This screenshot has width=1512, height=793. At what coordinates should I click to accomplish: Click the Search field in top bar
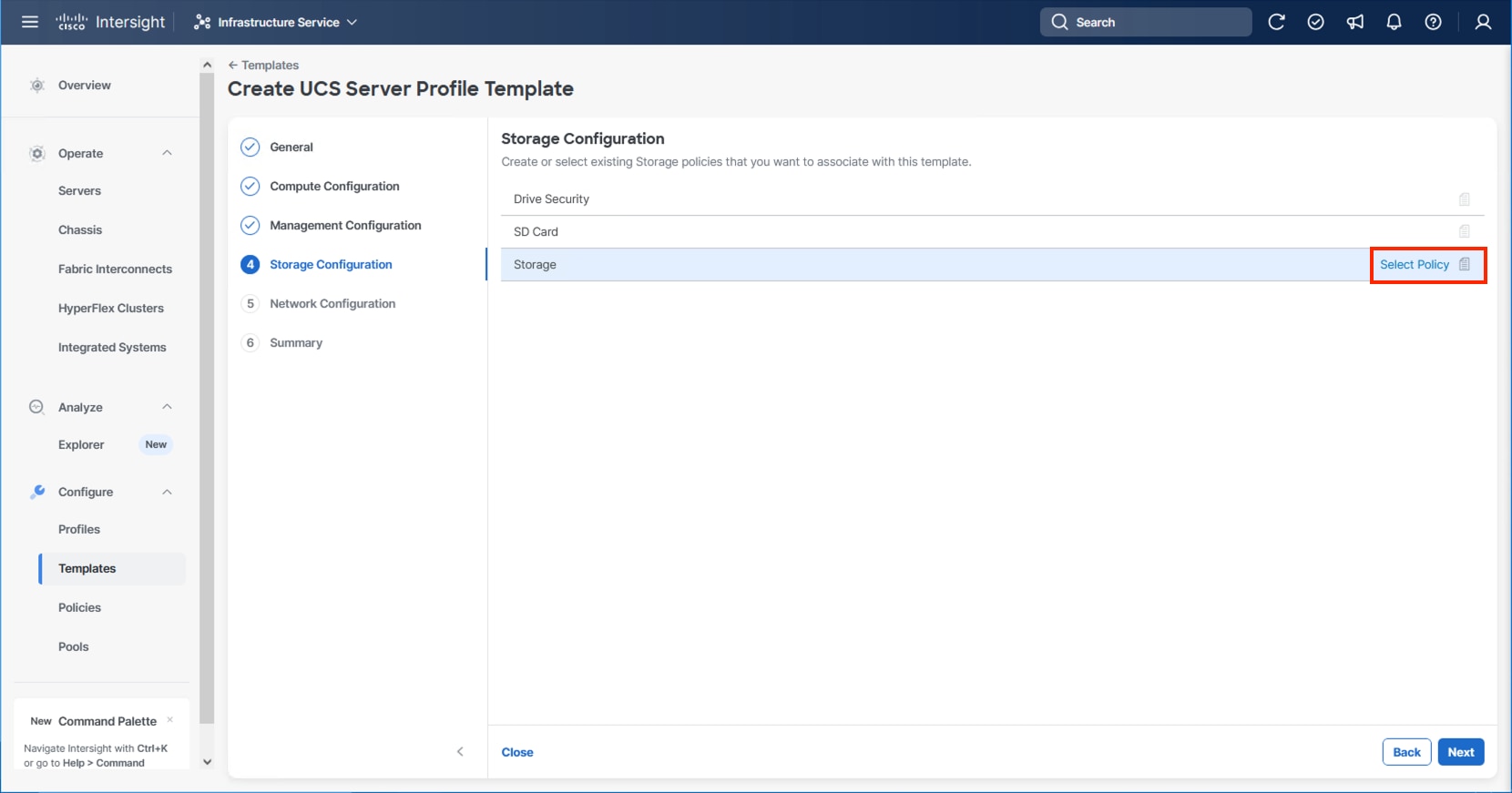[x=1146, y=22]
